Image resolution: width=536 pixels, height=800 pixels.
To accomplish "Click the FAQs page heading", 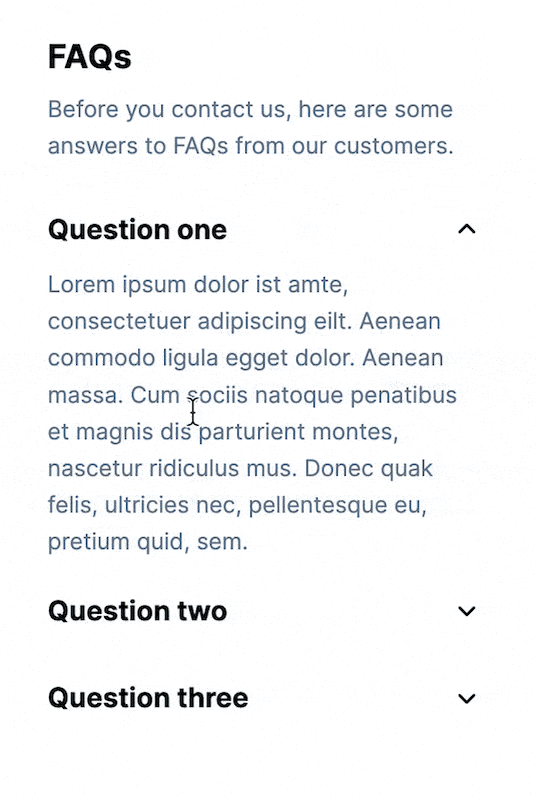I will tap(90, 57).
